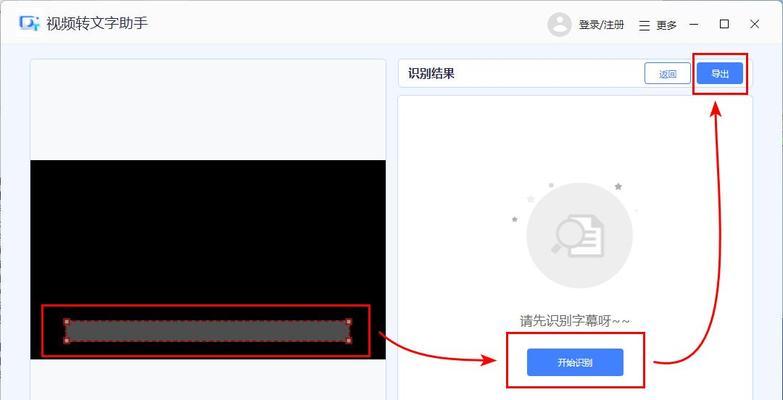Click the top-left handle of the subtitle box
The height and width of the screenshot is (400, 783).
tap(66, 322)
